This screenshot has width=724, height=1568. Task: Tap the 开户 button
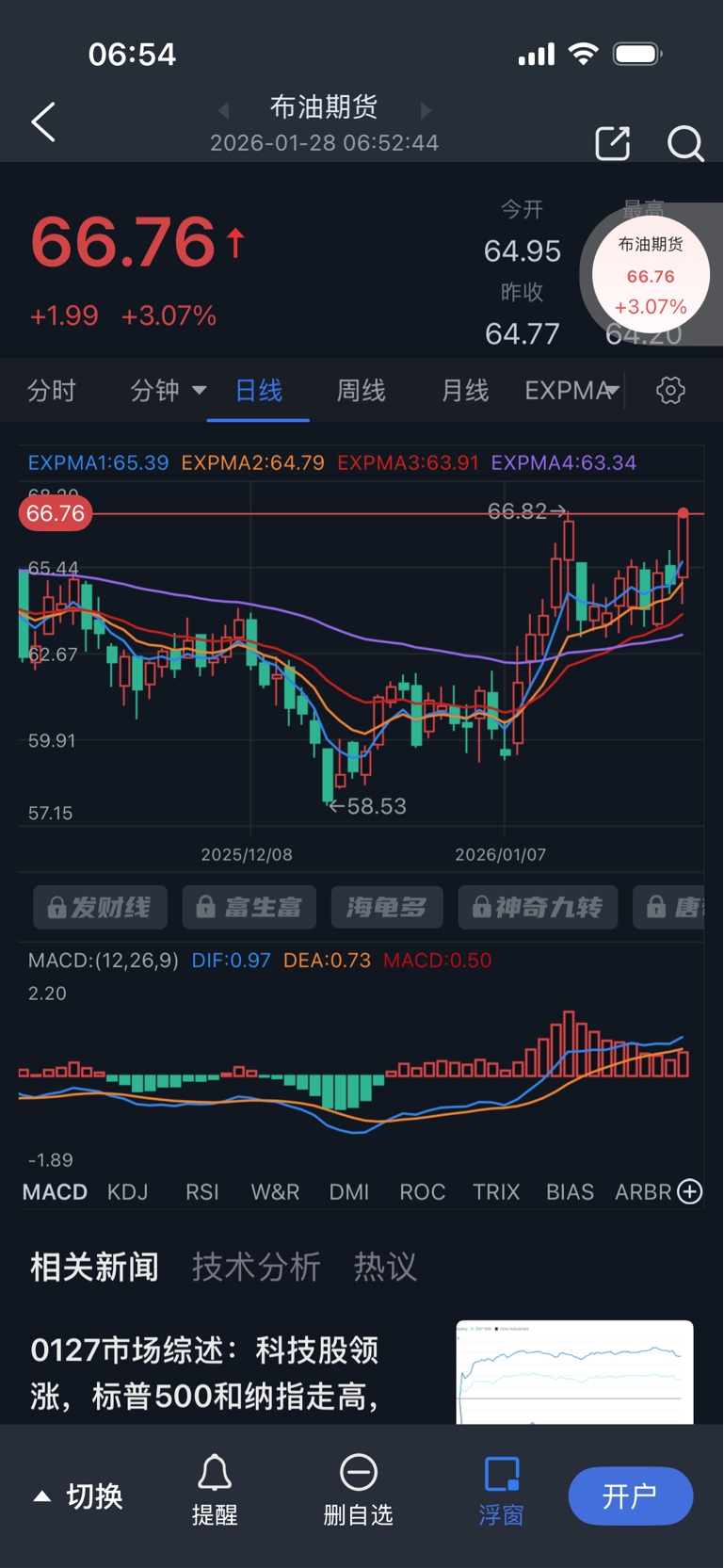pos(631,1495)
